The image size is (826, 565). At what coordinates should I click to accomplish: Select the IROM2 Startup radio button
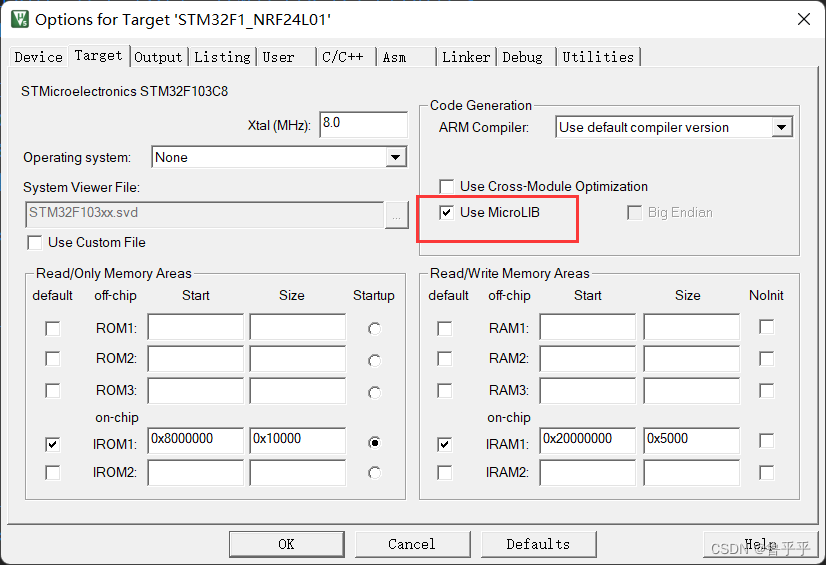375,473
